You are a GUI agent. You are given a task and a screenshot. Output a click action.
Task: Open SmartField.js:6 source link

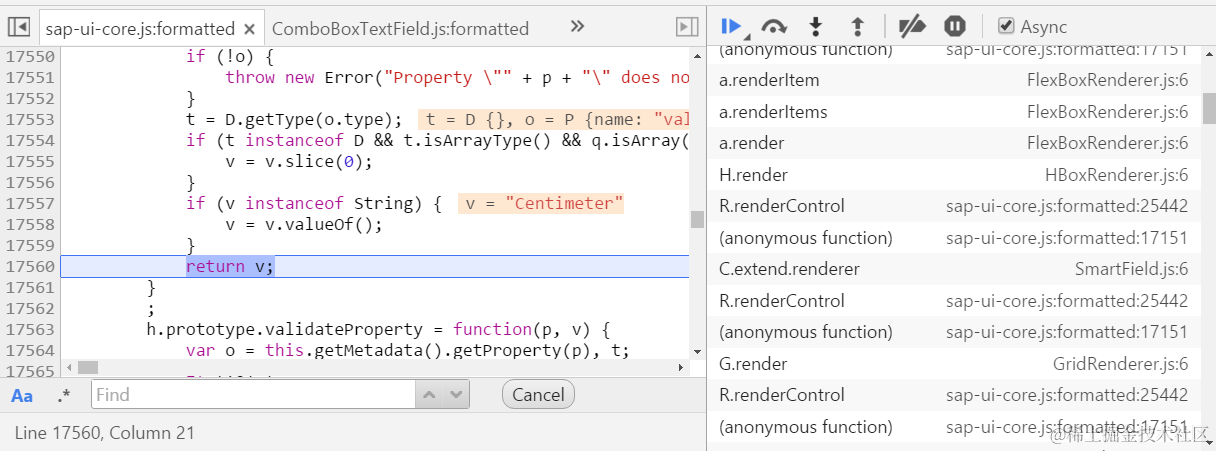[1131, 269]
